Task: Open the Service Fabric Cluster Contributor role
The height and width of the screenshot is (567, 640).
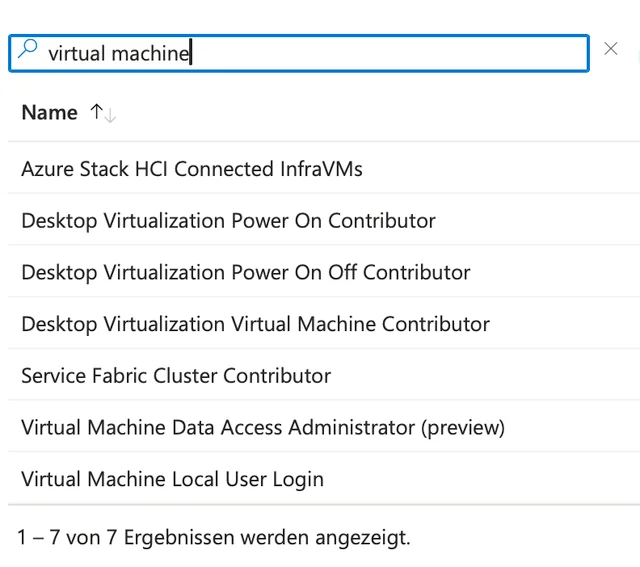Action: click(x=176, y=376)
